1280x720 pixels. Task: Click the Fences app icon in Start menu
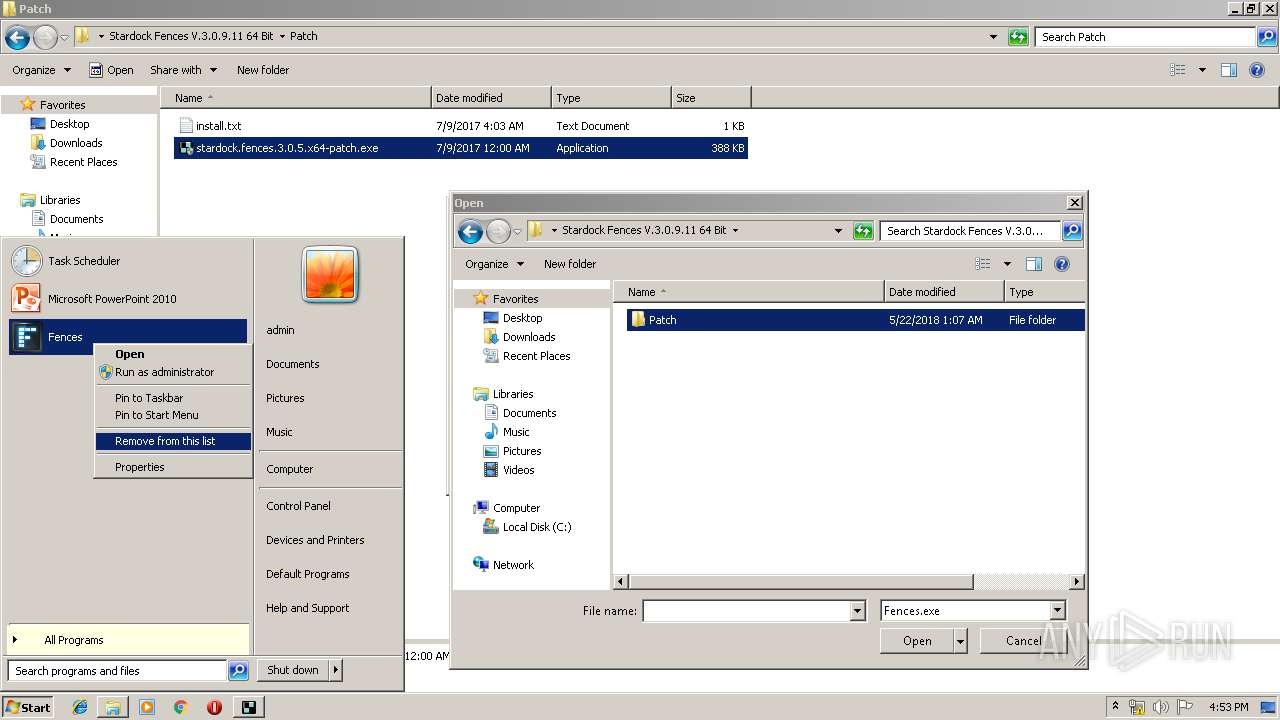[26, 337]
